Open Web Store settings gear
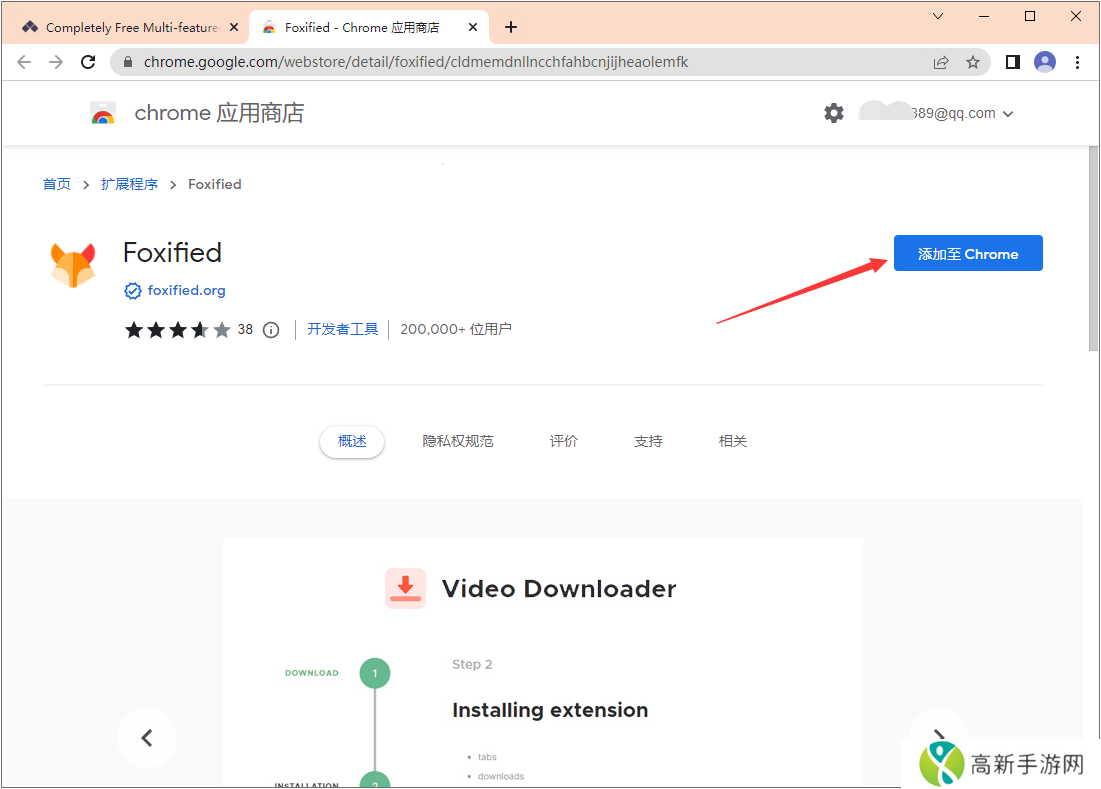Image resolution: width=1101 pixels, height=789 pixels. (834, 112)
